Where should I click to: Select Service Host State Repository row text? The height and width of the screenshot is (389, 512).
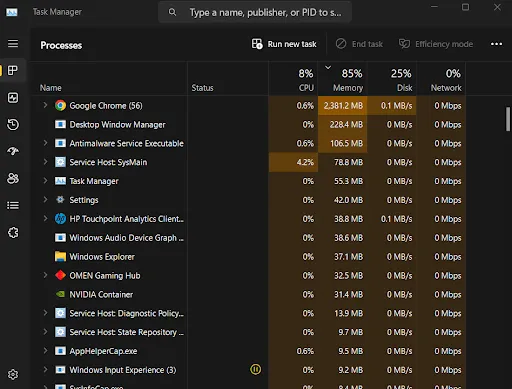coord(126,332)
